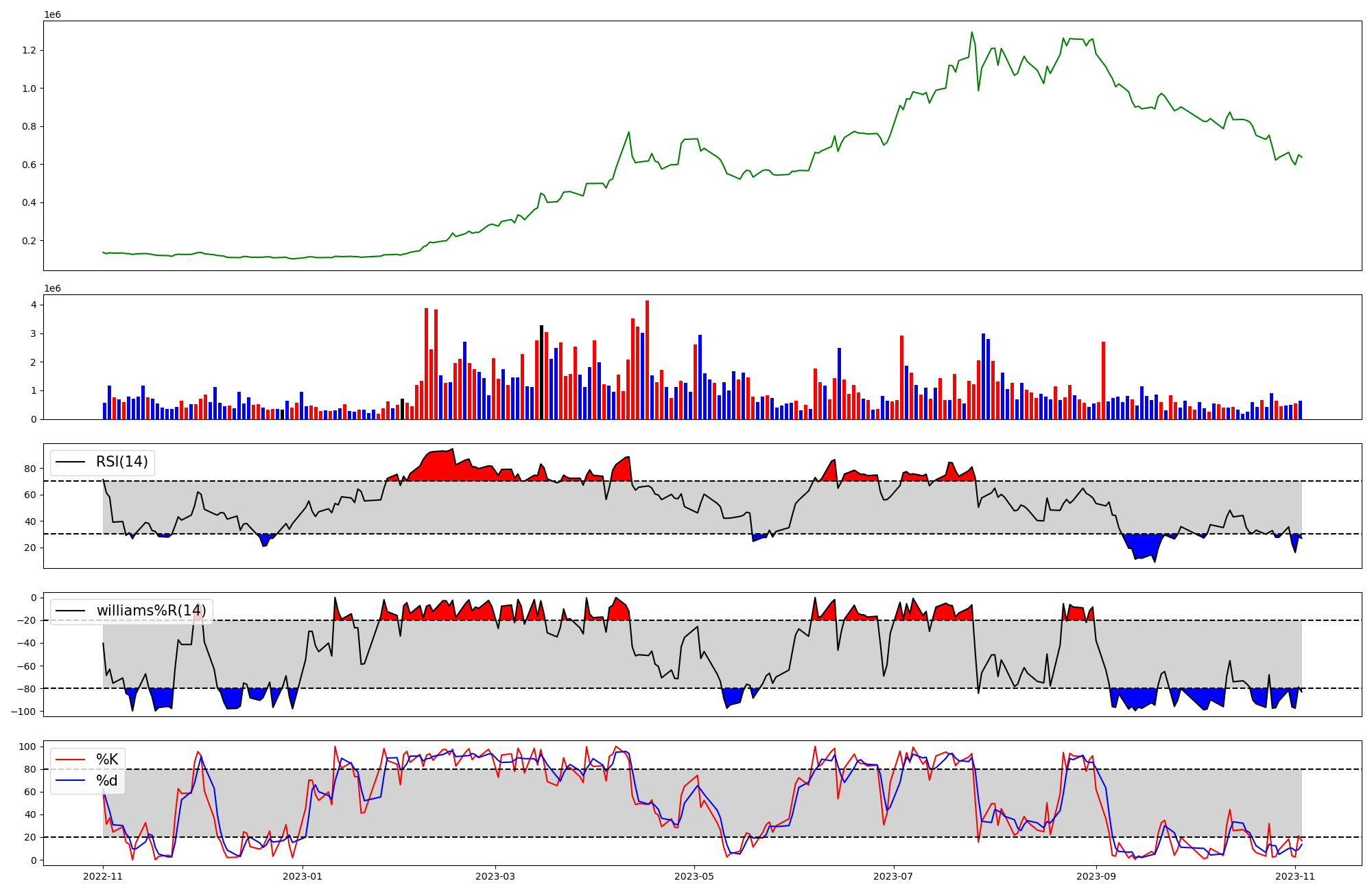Click the 2023-01 x-axis date label
1372x892 pixels.
303,876
